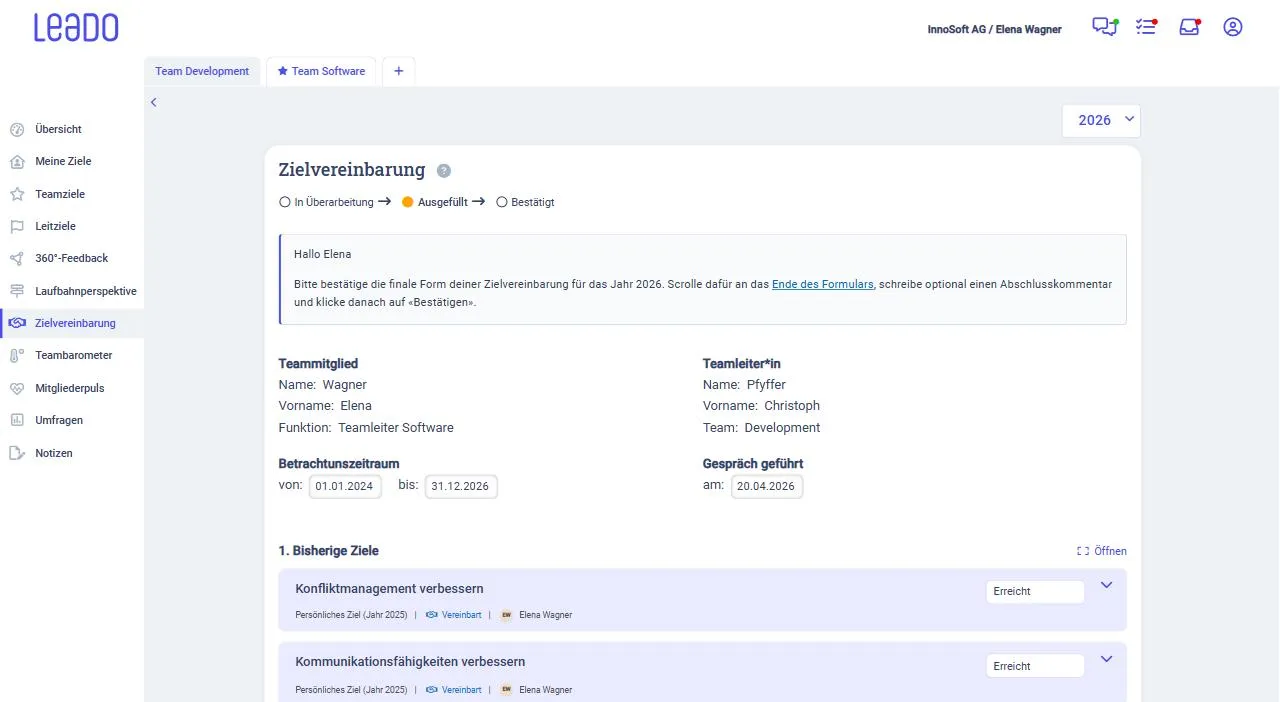Click the Übersicht gauge icon
Image resolution: width=1280 pixels, height=702 pixels.
(17, 129)
